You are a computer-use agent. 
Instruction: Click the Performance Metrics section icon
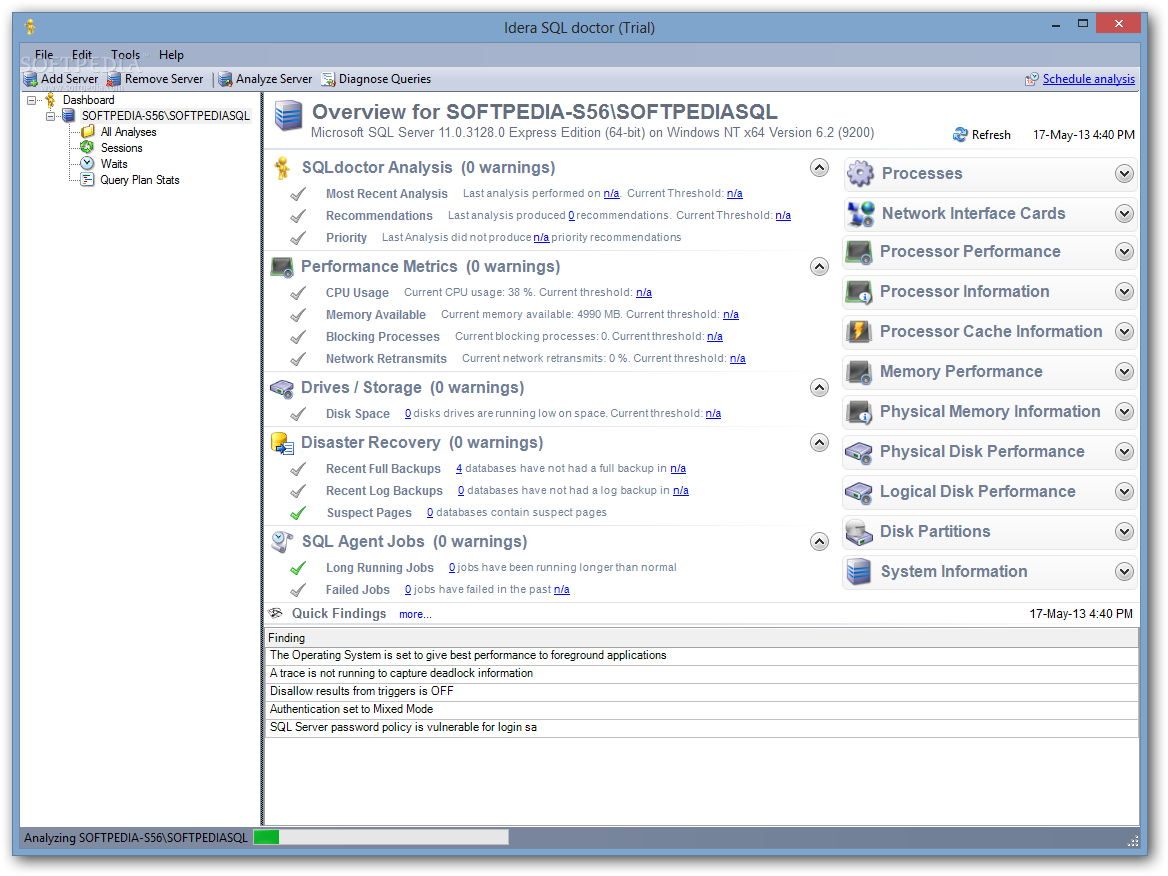(282, 267)
